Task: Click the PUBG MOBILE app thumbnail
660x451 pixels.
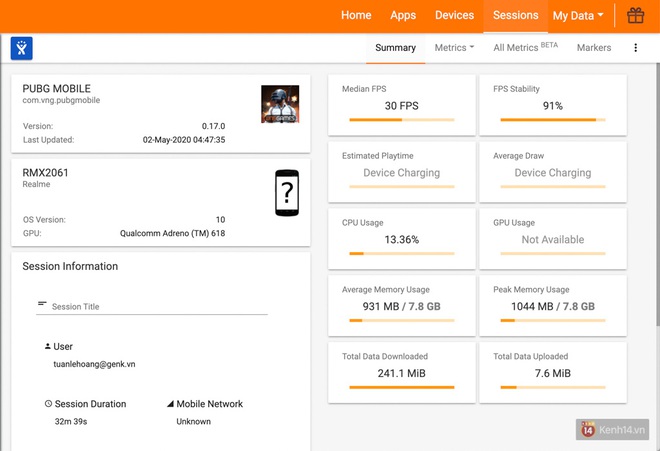Action: (280, 104)
